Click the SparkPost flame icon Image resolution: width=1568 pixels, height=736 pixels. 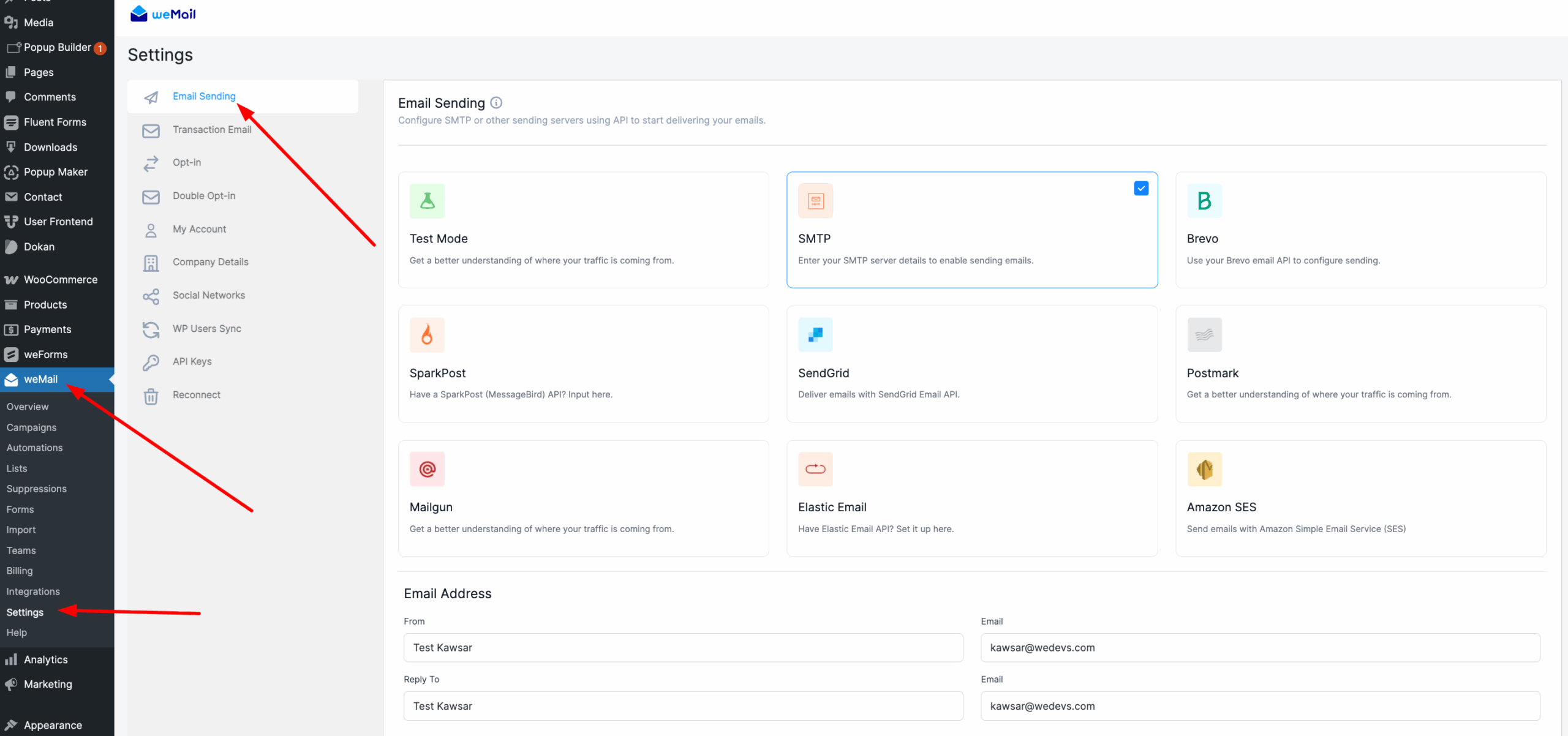coord(427,335)
